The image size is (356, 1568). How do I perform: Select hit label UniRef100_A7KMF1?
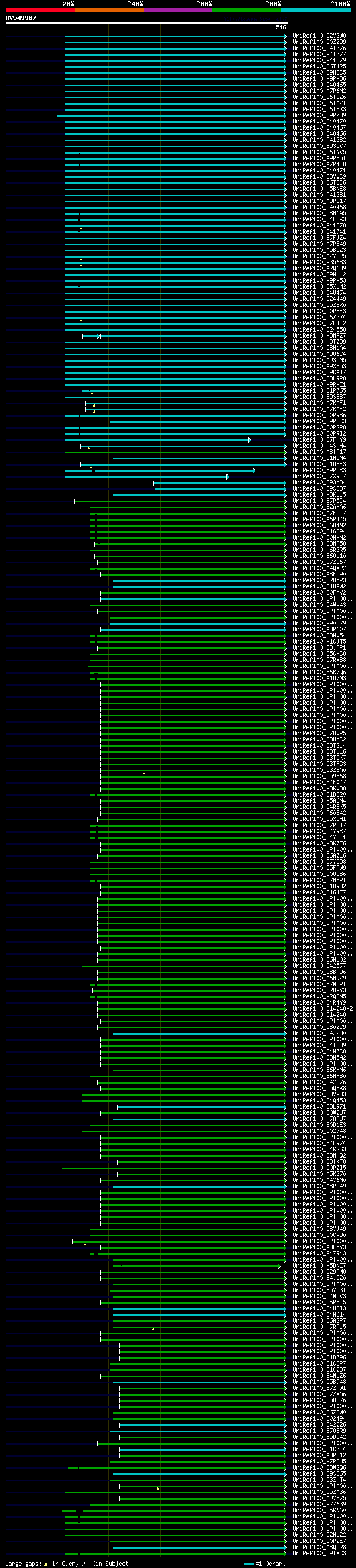click(x=319, y=403)
